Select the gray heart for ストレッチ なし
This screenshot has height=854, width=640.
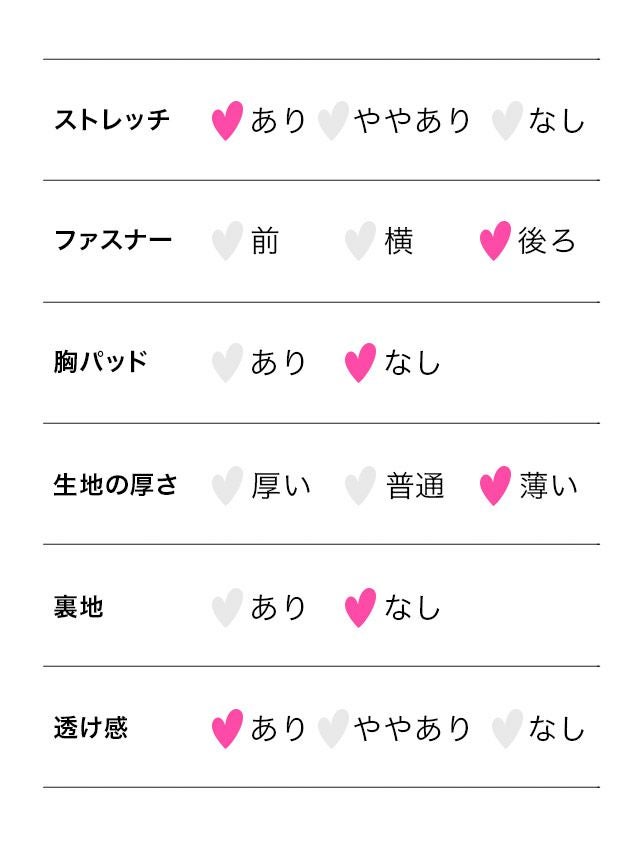[507, 121]
